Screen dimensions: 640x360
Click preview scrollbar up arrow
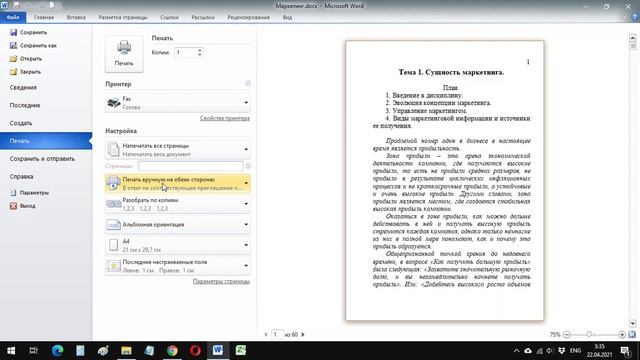[x=633, y=38]
